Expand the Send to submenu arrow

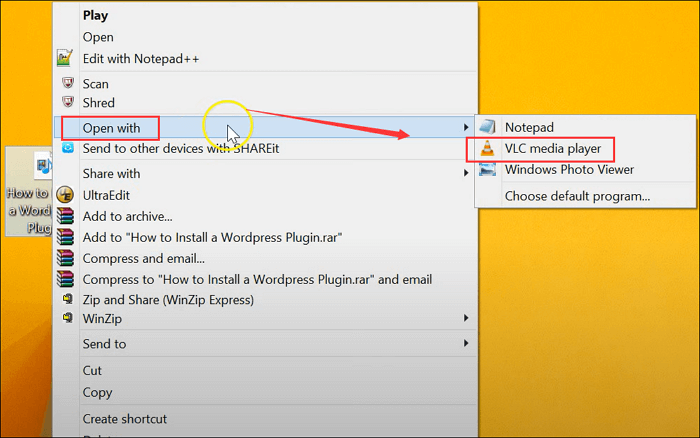coord(466,343)
